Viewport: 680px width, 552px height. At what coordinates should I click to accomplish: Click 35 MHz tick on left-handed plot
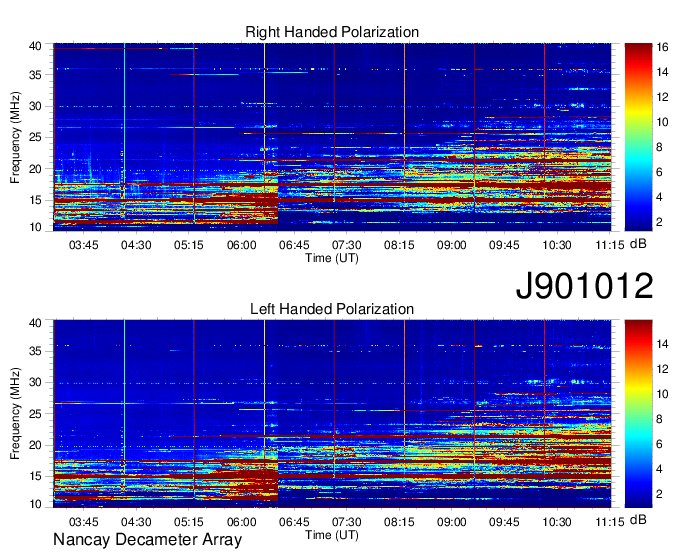click(36, 351)
